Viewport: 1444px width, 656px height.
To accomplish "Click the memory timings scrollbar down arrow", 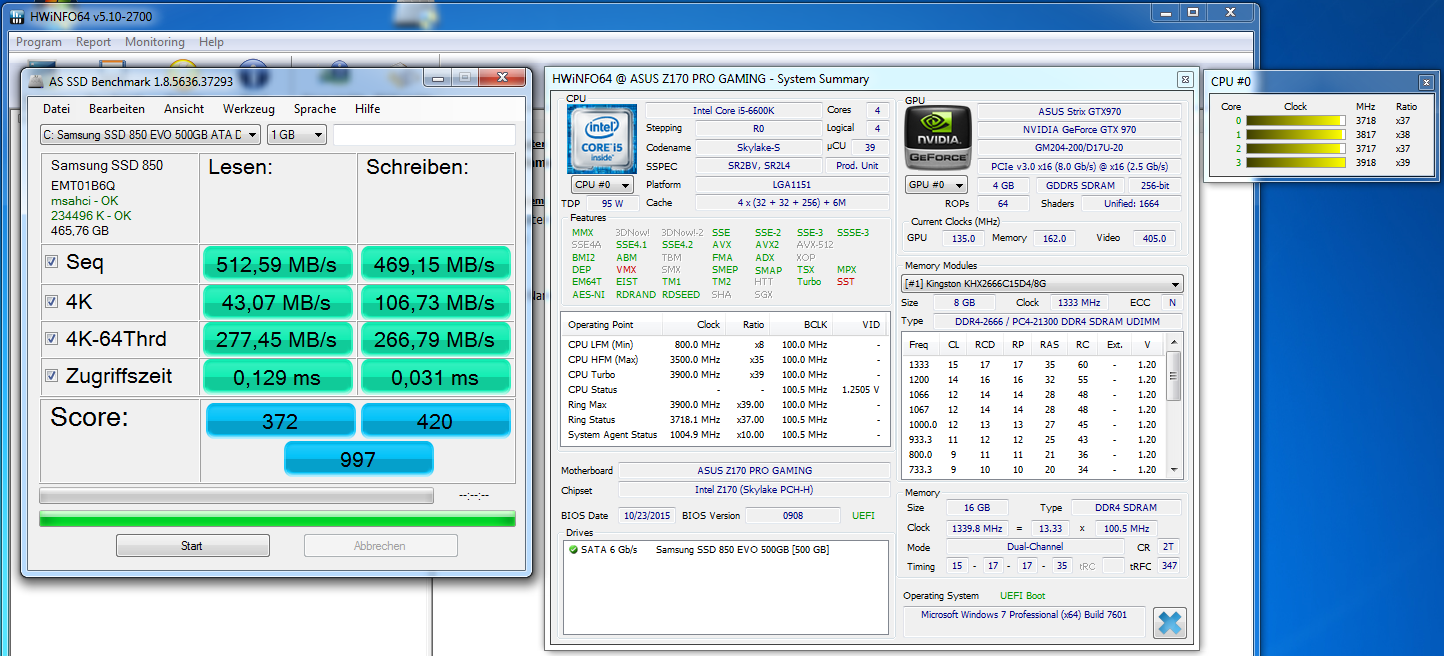I will pyautogui.click(x=1175, y=470).
